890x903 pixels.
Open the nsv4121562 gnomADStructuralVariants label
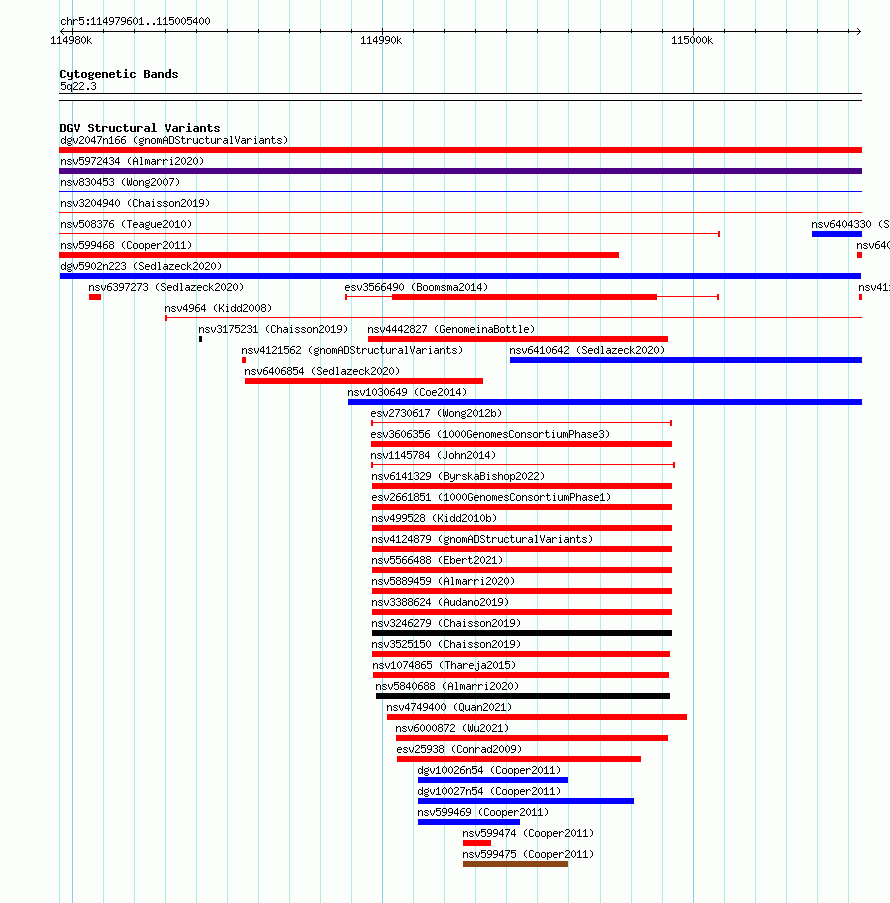[x=352, y=350]
